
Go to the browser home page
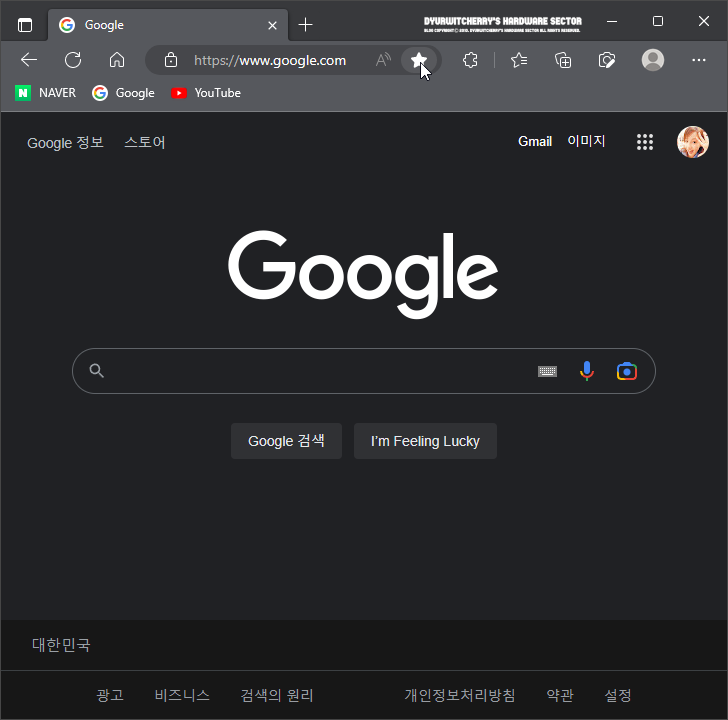point(117,60)
